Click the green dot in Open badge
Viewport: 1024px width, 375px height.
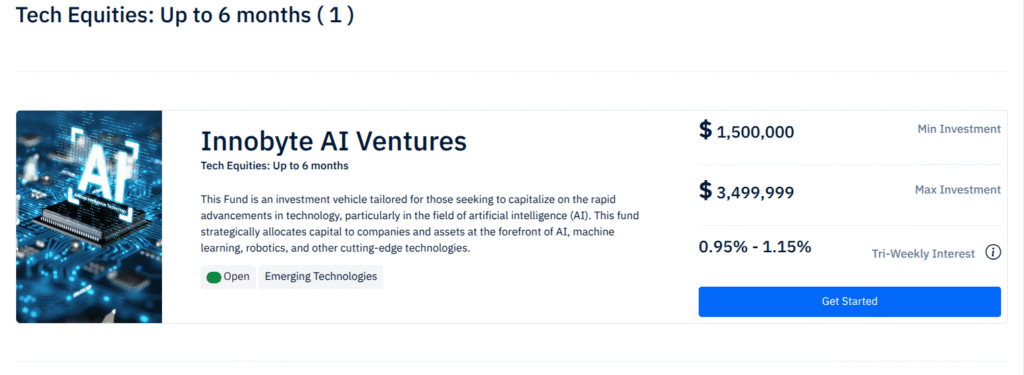click(214, 277)
